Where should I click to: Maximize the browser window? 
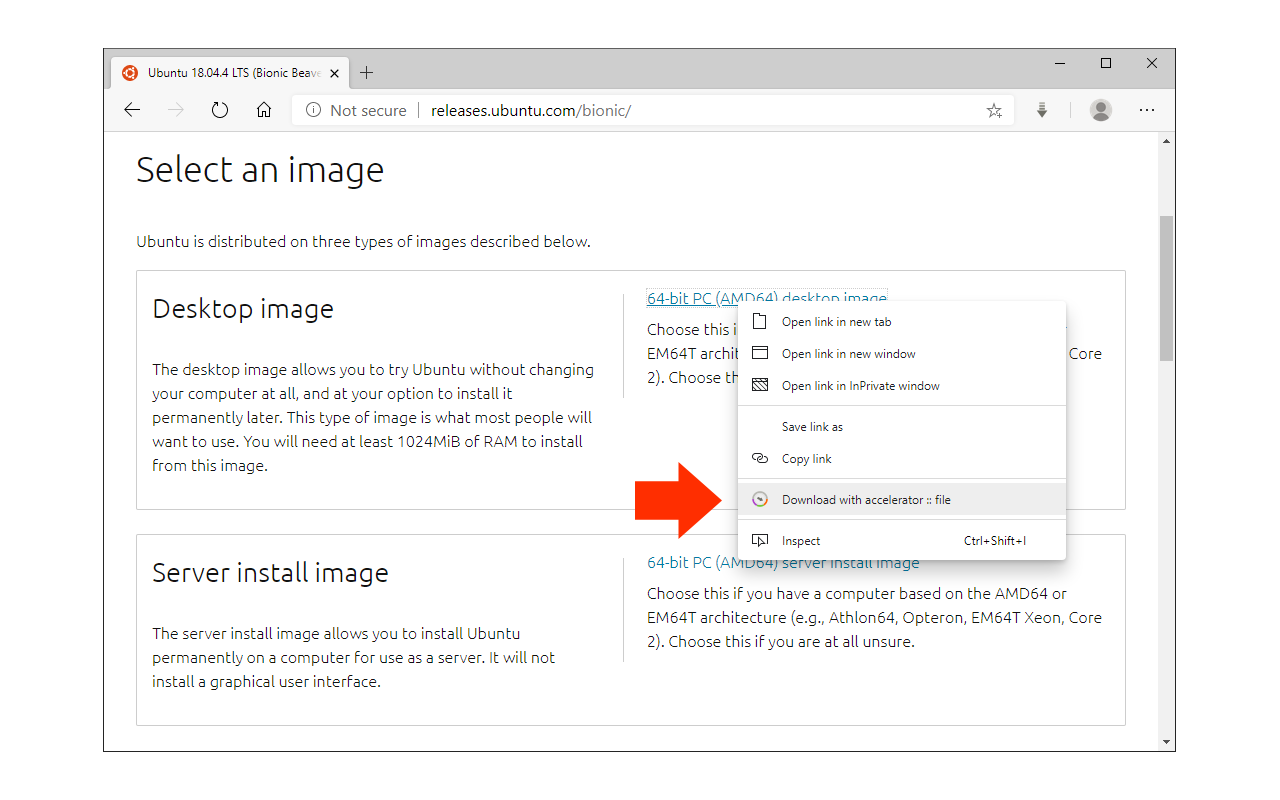pyautogui.click(x=1106, y=63)
